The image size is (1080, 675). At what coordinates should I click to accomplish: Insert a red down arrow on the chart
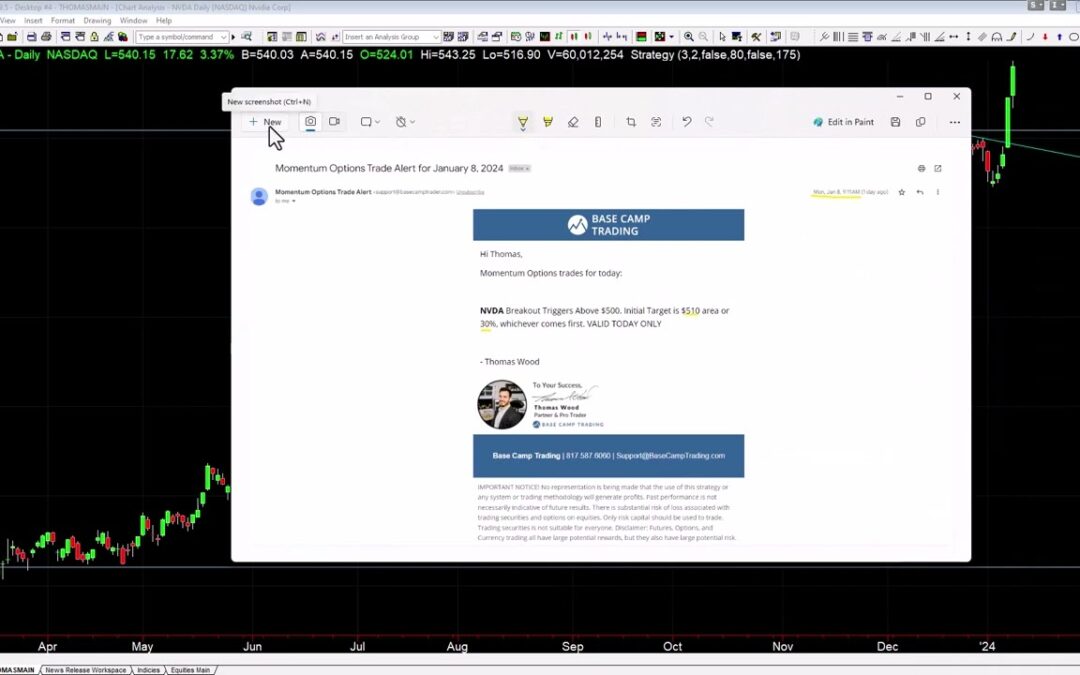coord(1045,37)
